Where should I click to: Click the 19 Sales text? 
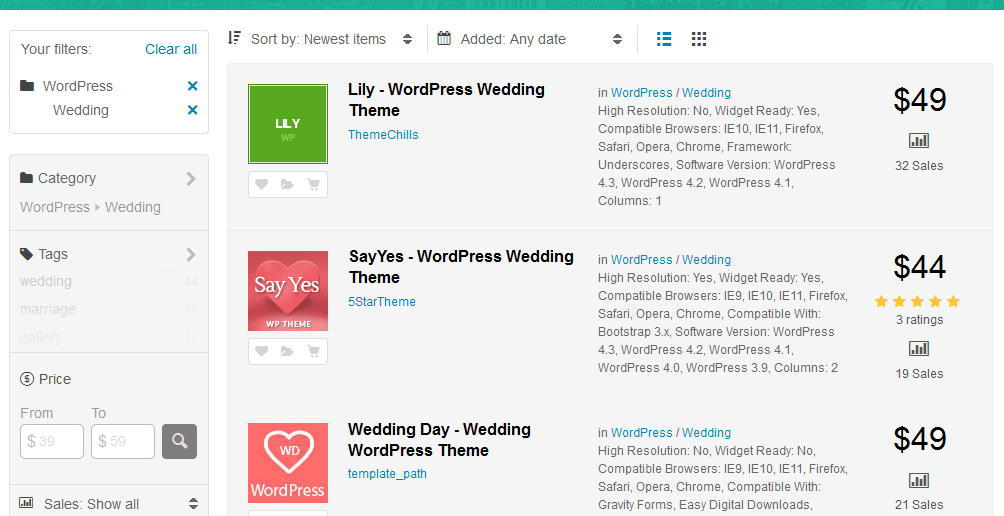pyautogui.click(x=919, y=374)
